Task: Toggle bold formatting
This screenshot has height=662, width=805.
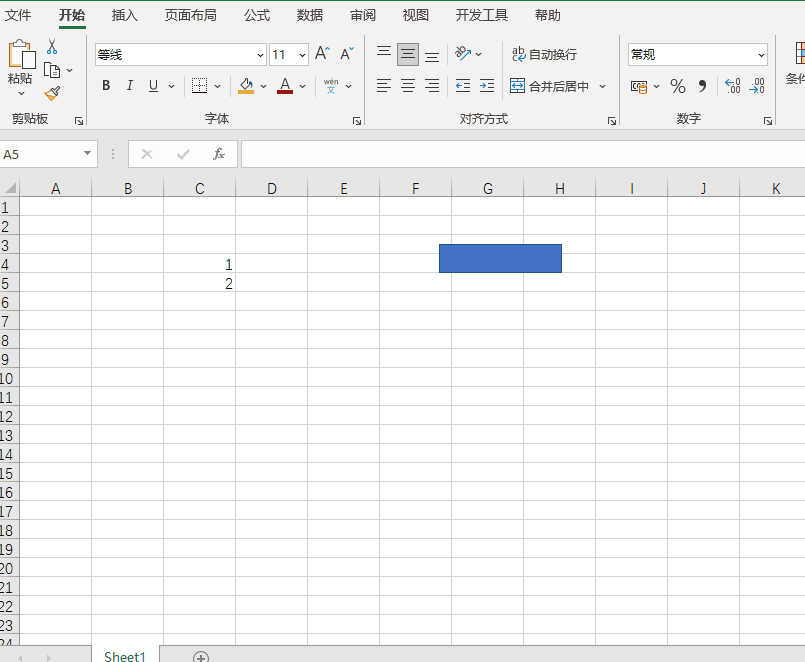Action: tap(106, 86)
